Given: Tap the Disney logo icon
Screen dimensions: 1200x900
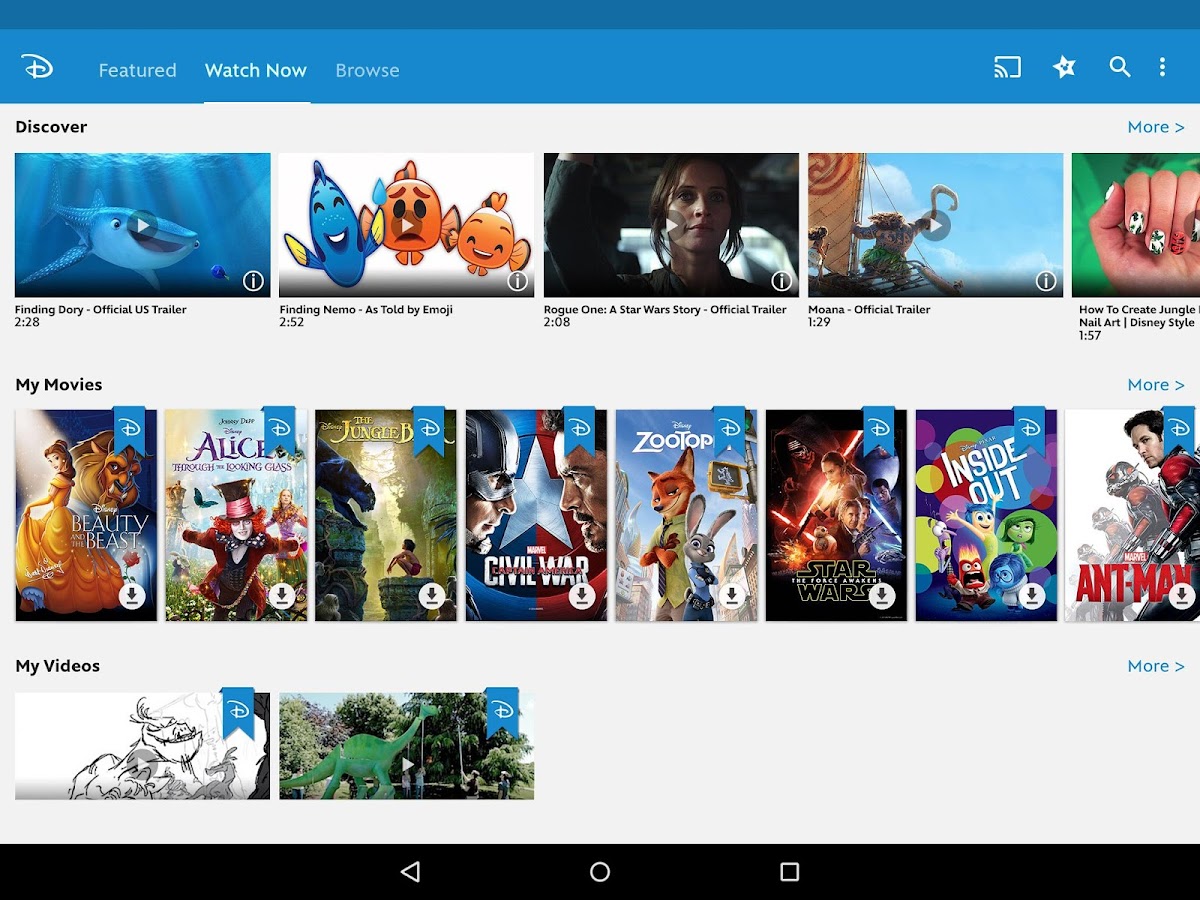Looking at the screenshot, I should 37,68.
